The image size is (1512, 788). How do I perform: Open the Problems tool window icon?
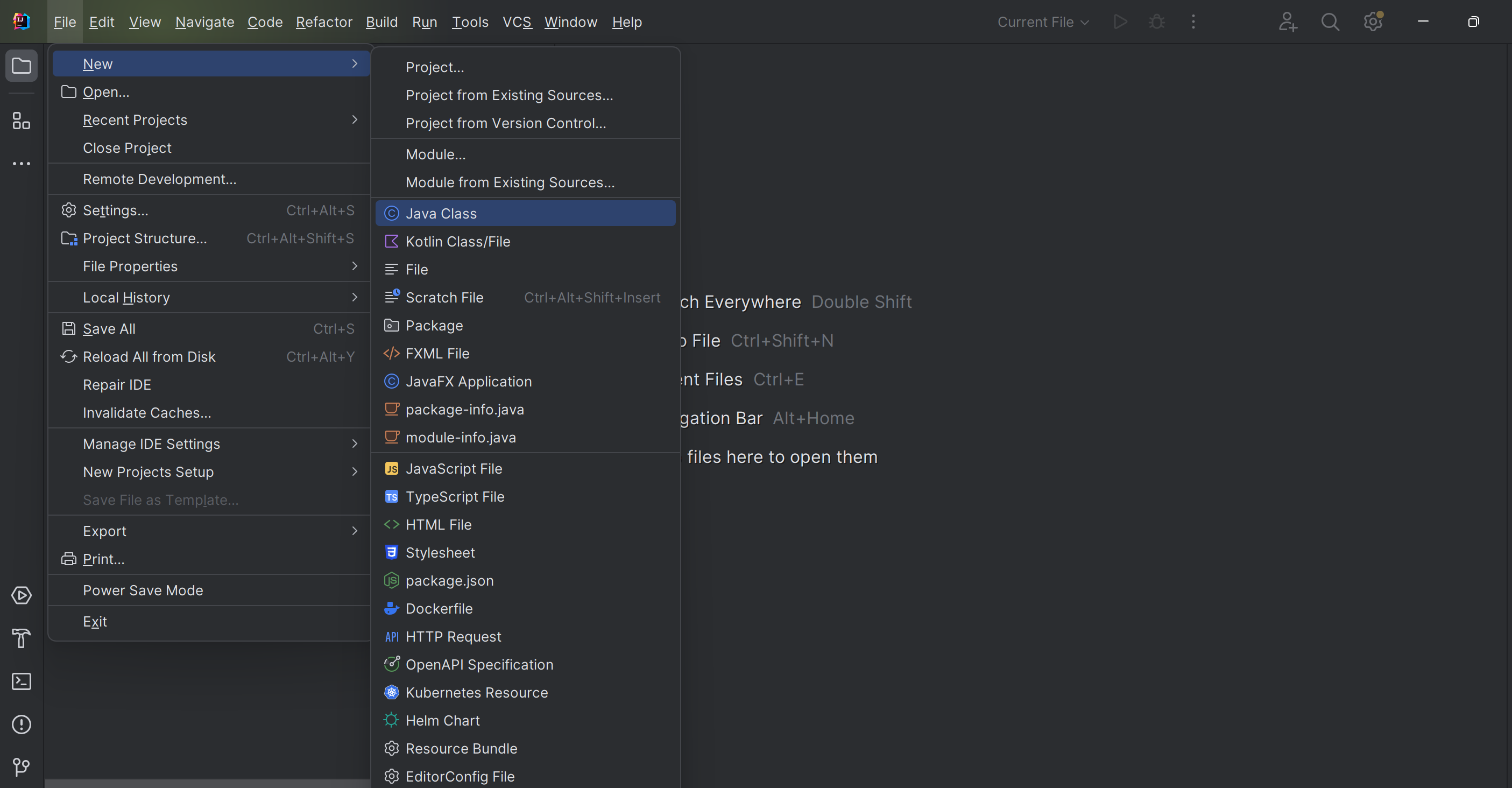coord(22,724)
